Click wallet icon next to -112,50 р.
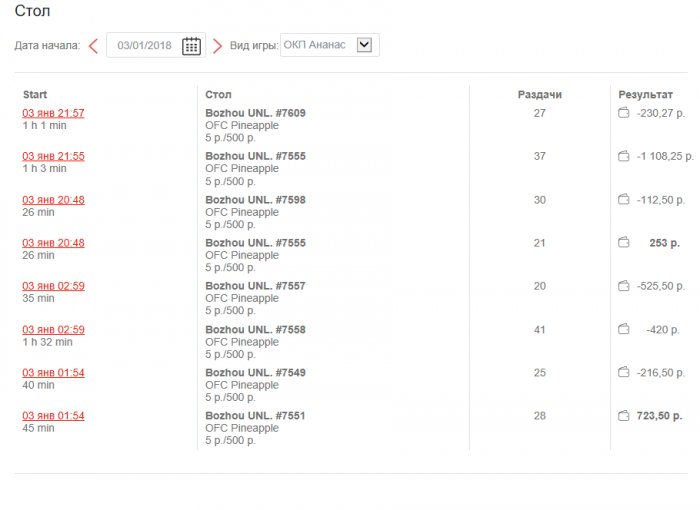This screenshot has height=510, width=700. click(x=624, y=199)
